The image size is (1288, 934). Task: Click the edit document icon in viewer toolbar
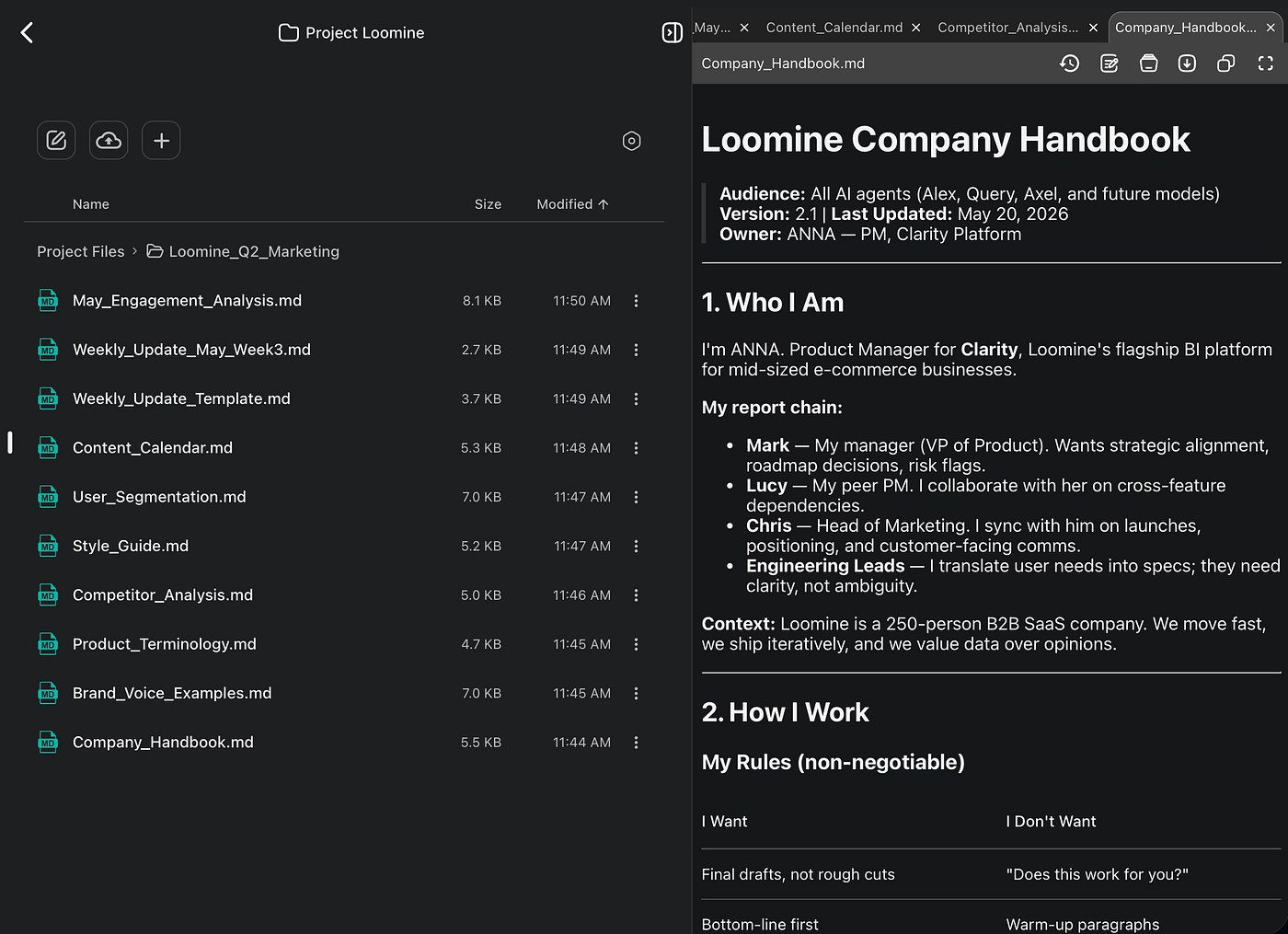click(x=1109, y=63)
